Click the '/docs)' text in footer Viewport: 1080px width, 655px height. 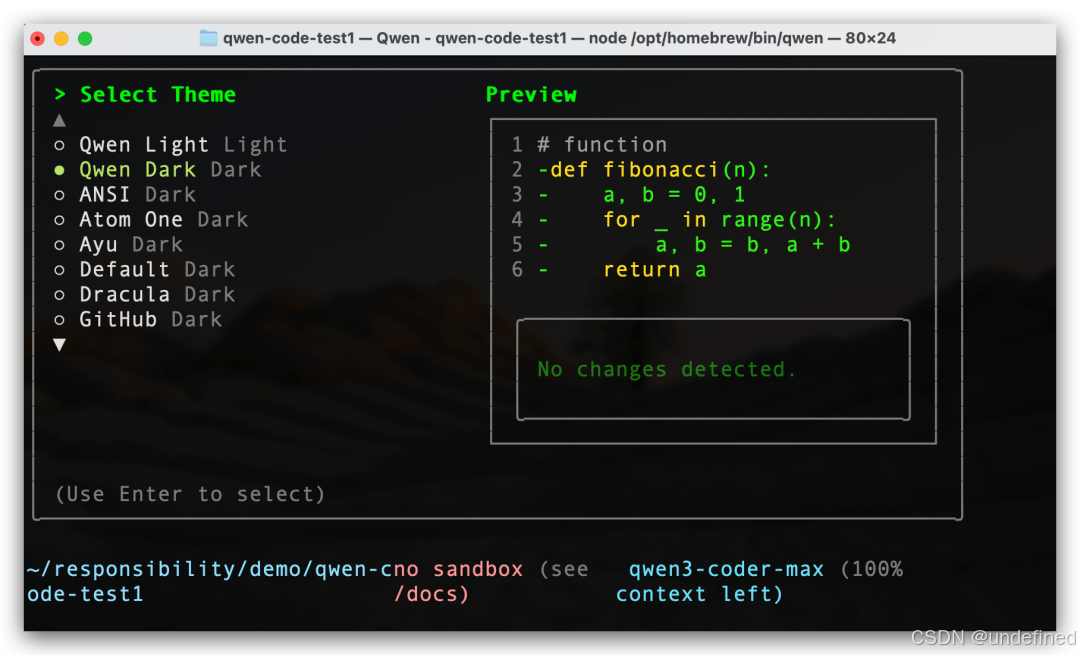[x=432, y=594]
